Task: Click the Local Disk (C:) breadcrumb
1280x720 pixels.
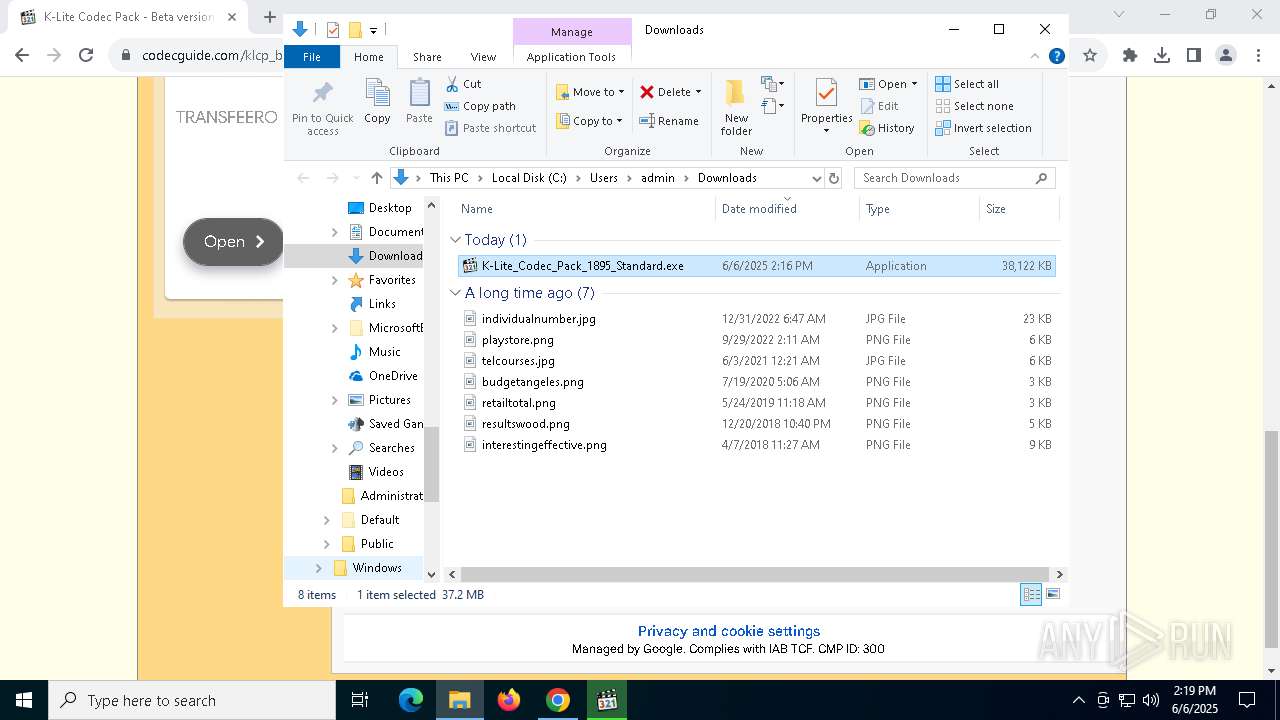Action: [x=529, y=178]
